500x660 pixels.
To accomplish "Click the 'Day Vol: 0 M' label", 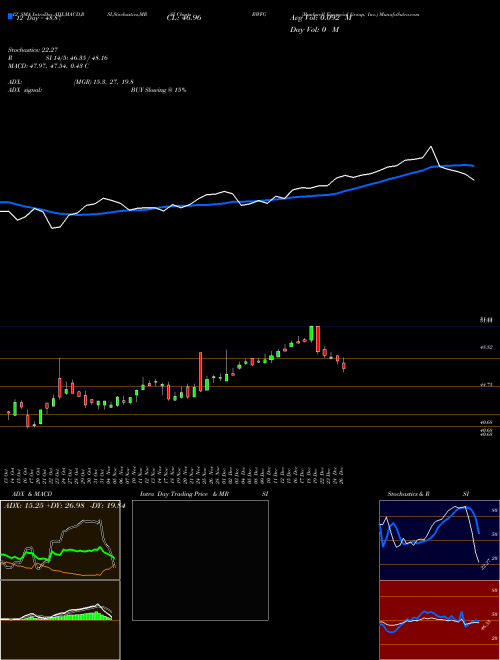I will 314,30.
